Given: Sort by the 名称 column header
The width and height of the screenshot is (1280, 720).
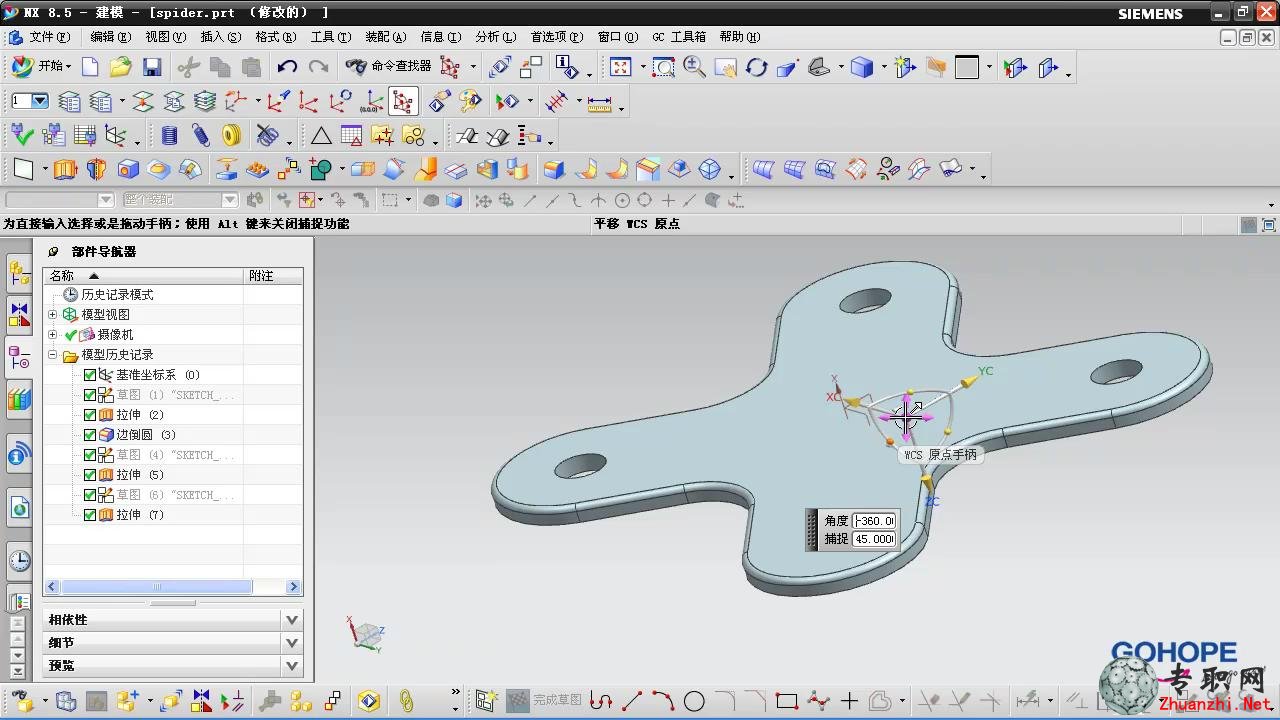Looking at the screenshot, I should pos(143,276).
